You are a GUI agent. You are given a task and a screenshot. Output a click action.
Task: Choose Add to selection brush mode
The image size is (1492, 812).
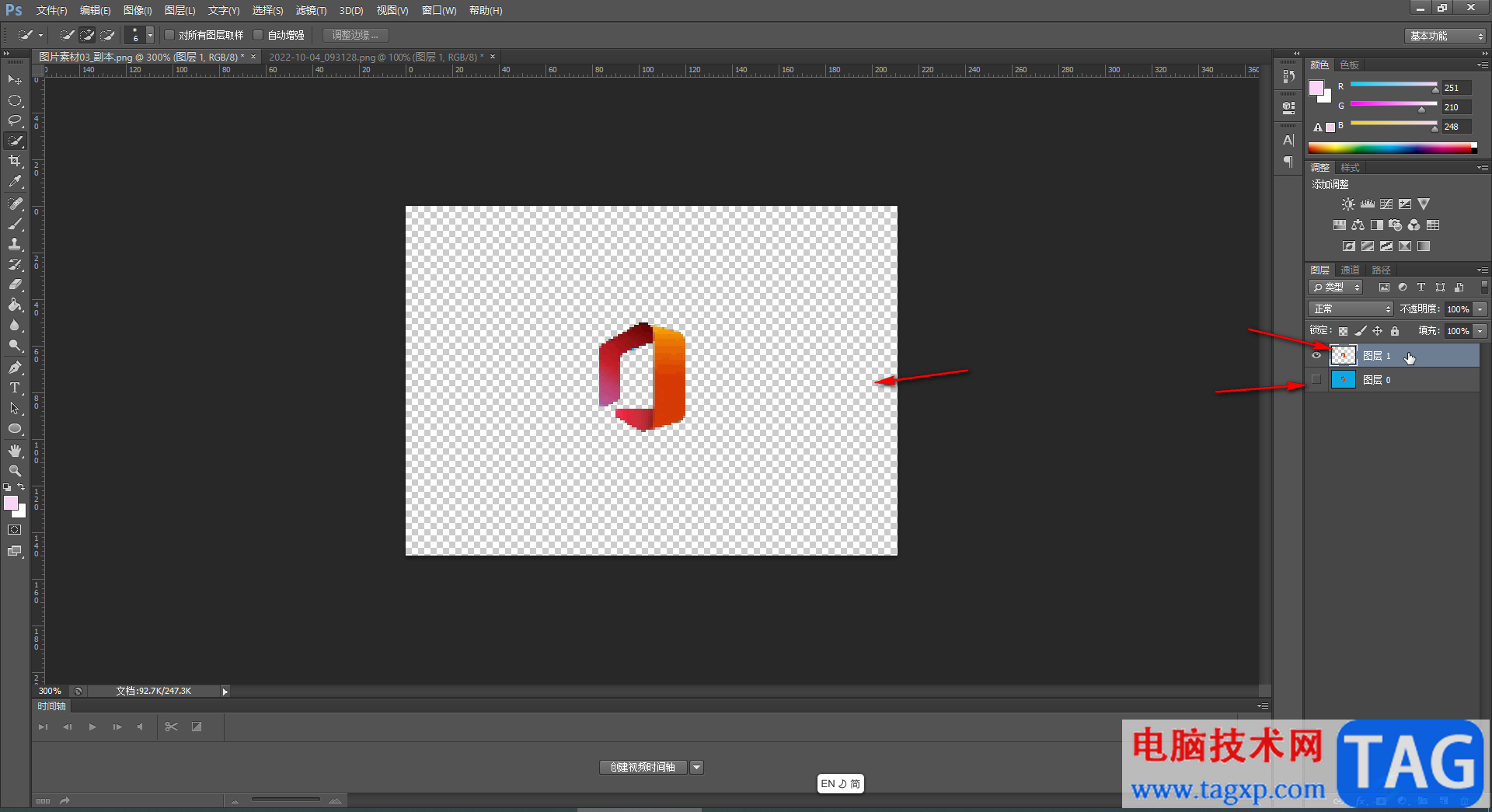pos(88,35)
